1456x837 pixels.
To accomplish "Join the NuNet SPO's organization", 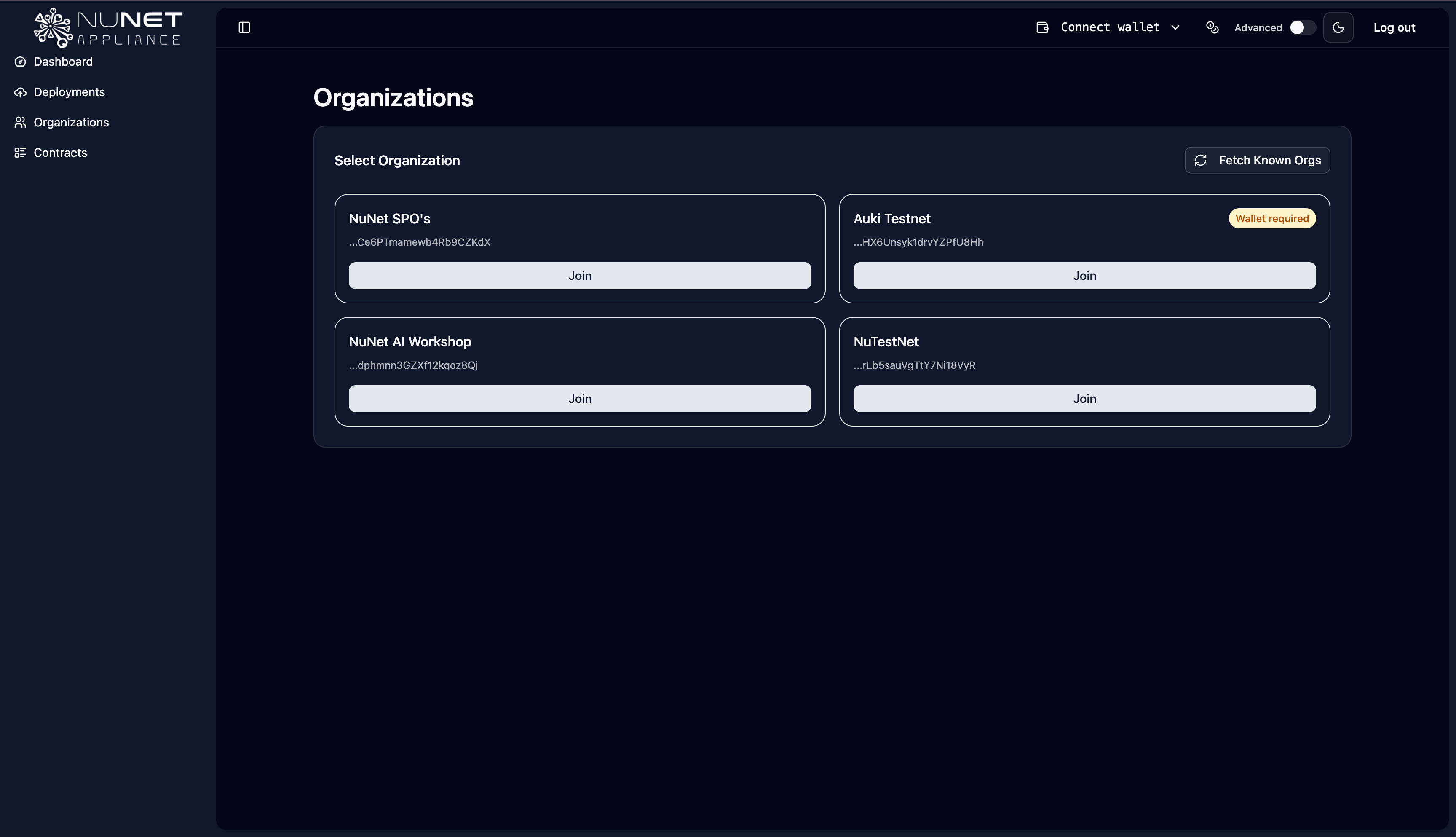I will click(580, 276).
